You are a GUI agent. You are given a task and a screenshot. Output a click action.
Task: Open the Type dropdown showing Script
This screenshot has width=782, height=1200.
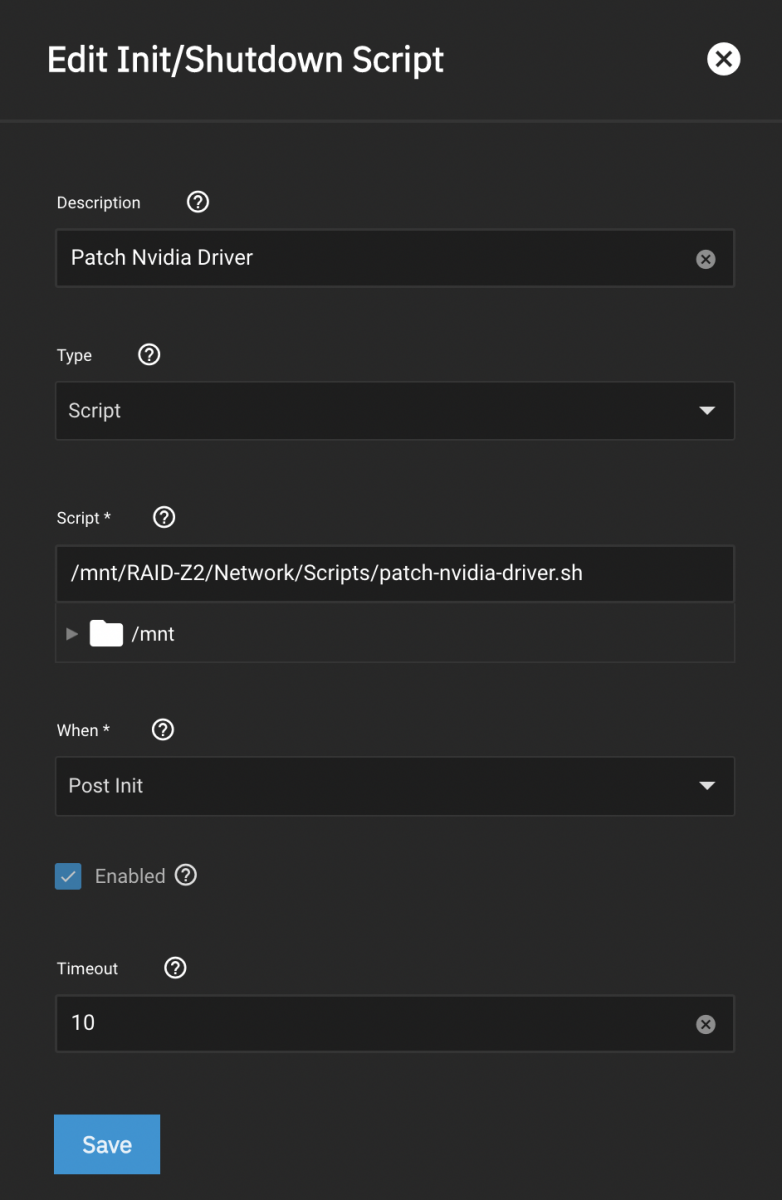pyautogui.click(x=395, y=410)
